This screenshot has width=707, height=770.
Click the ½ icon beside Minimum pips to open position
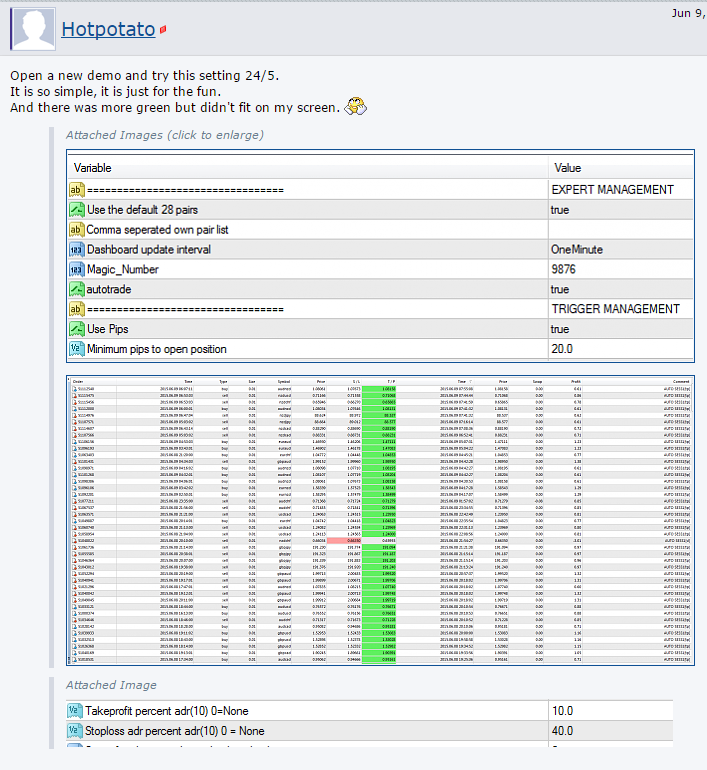point(77,349)
